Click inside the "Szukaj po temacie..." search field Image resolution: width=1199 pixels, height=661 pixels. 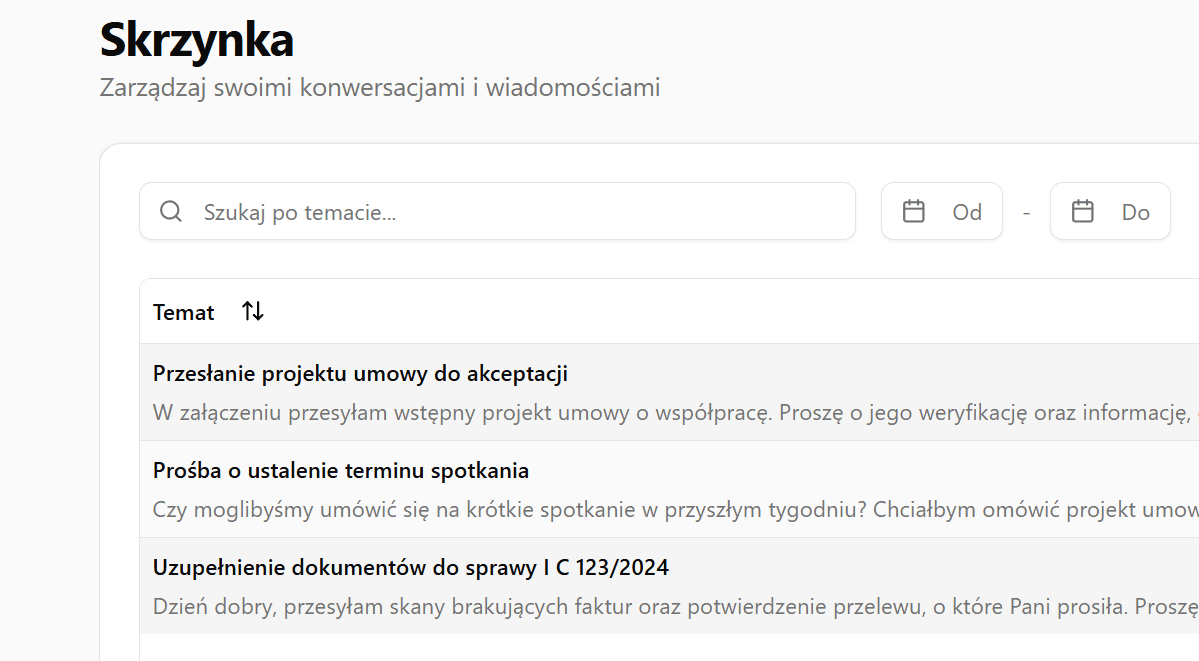click(400, 211)
